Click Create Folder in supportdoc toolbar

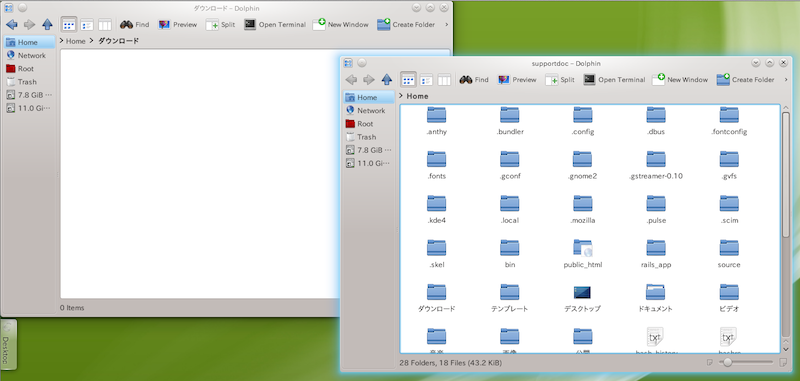745,80
